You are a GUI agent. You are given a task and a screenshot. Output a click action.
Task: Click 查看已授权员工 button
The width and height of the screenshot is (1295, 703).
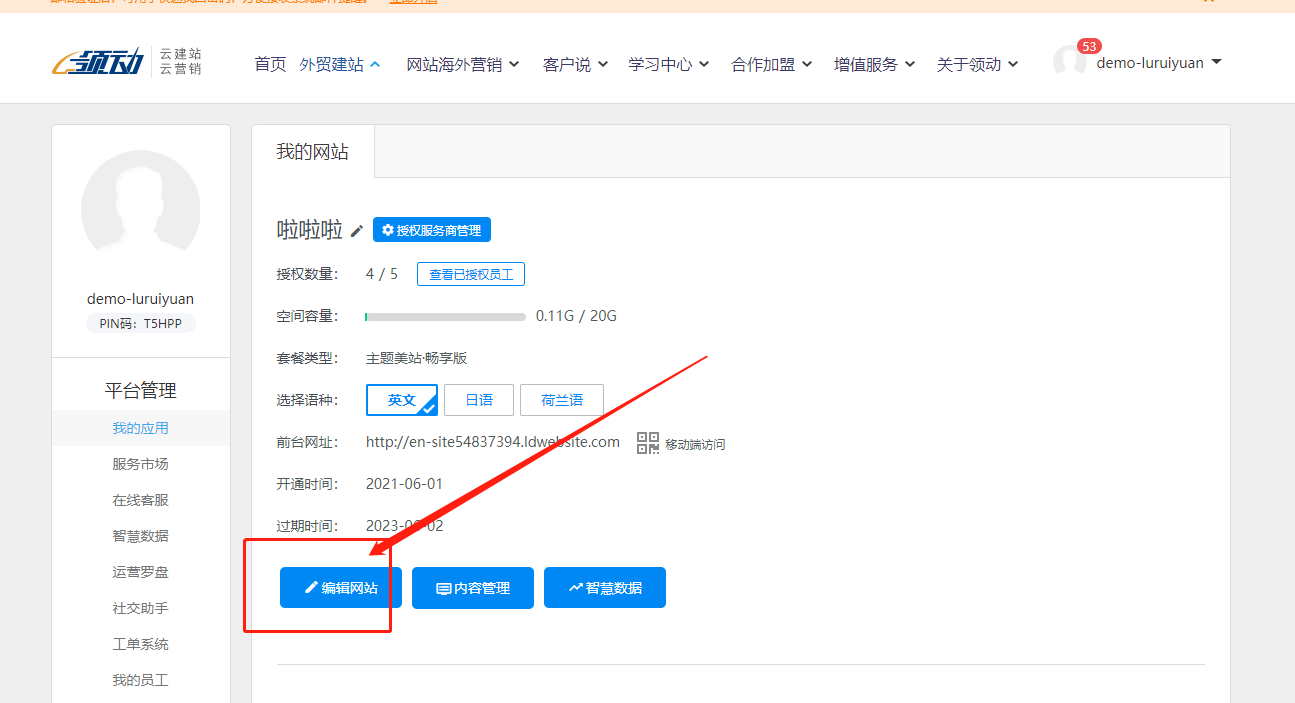coord(471,274)
